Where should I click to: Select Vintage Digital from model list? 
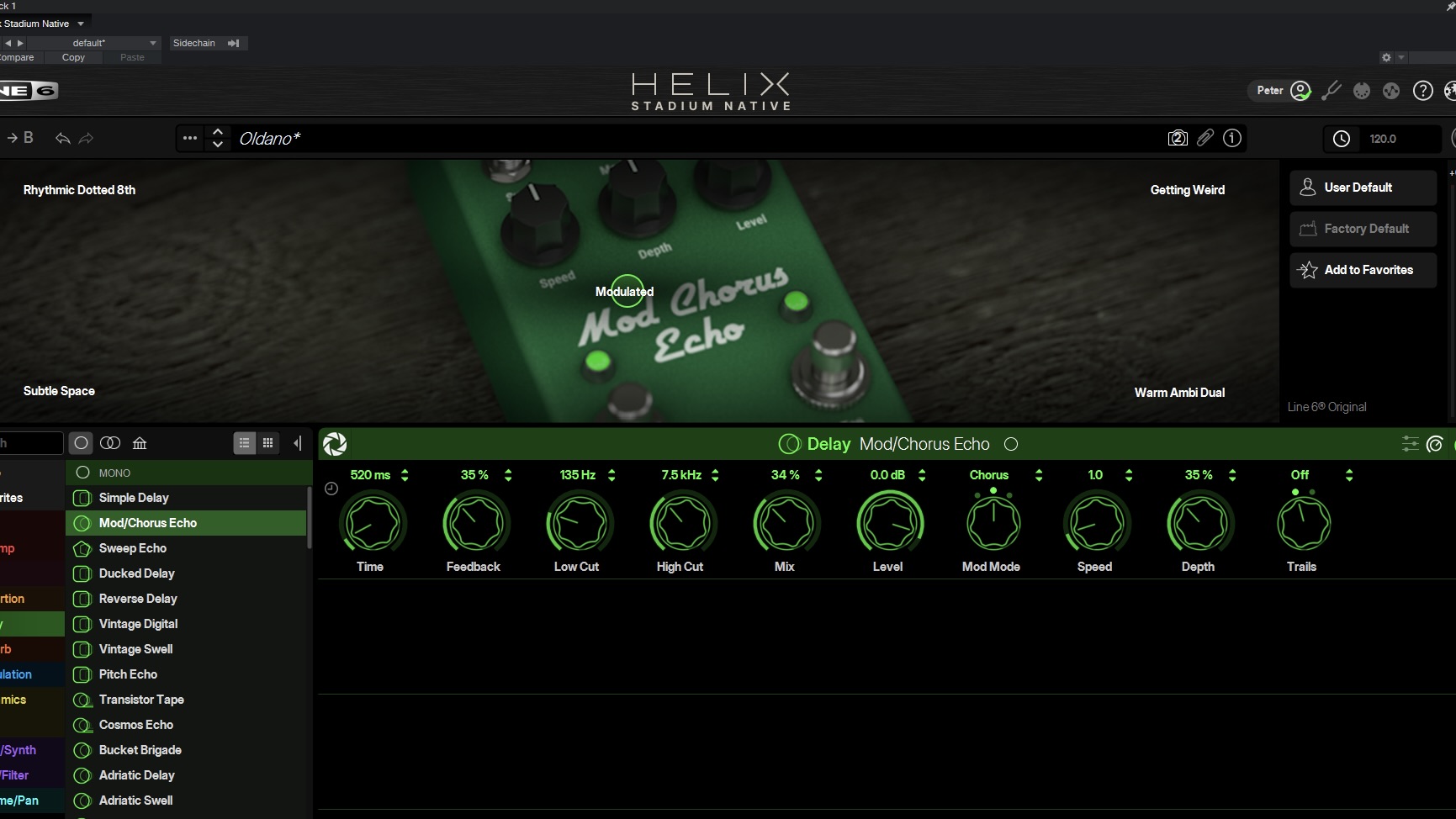coord(186,624)
